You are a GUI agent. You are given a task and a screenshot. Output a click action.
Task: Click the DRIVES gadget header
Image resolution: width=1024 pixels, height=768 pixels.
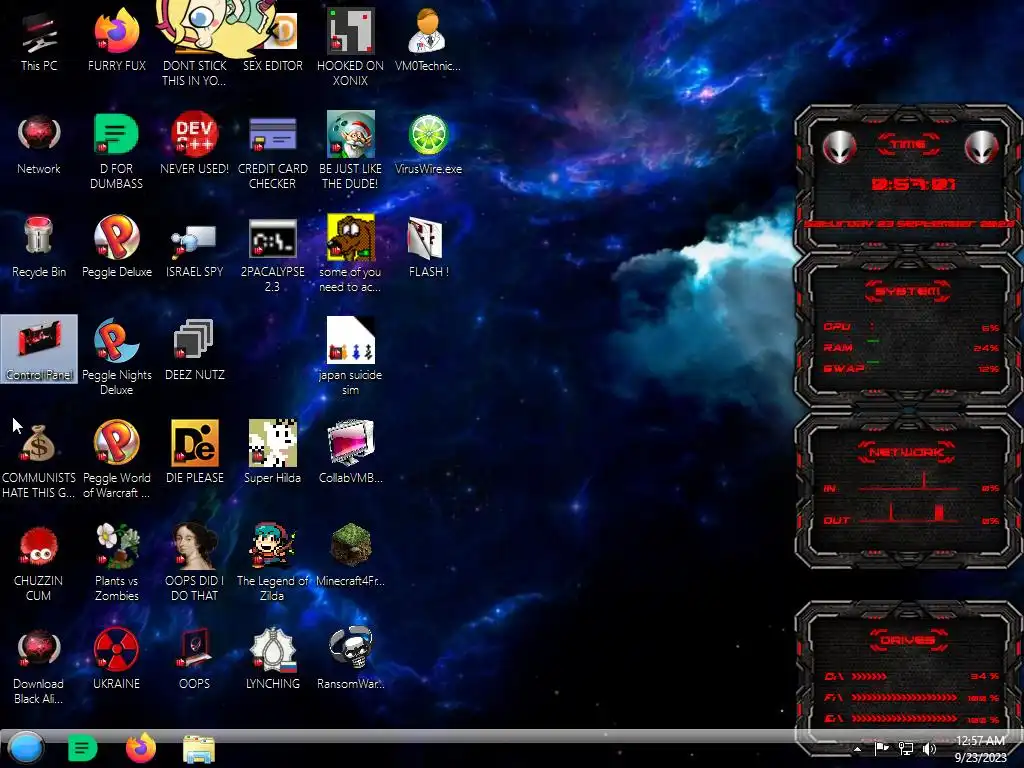[908, 640]
